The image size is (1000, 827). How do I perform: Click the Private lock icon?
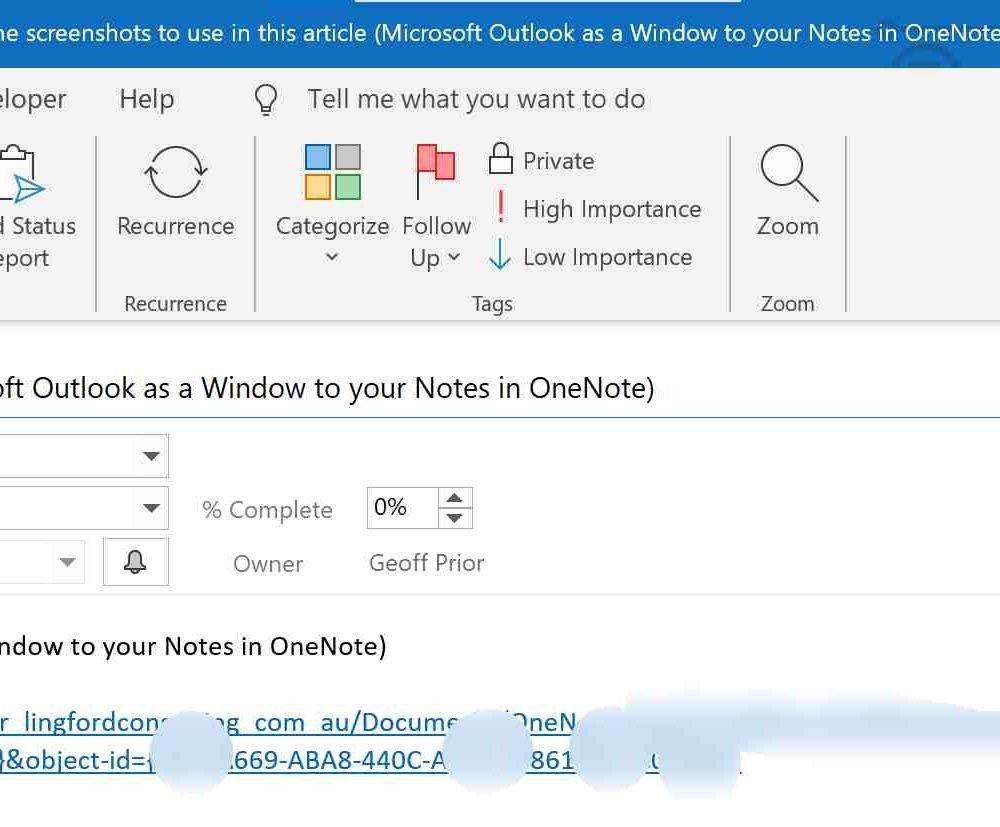pyautogui.click(x=501, y=158)
